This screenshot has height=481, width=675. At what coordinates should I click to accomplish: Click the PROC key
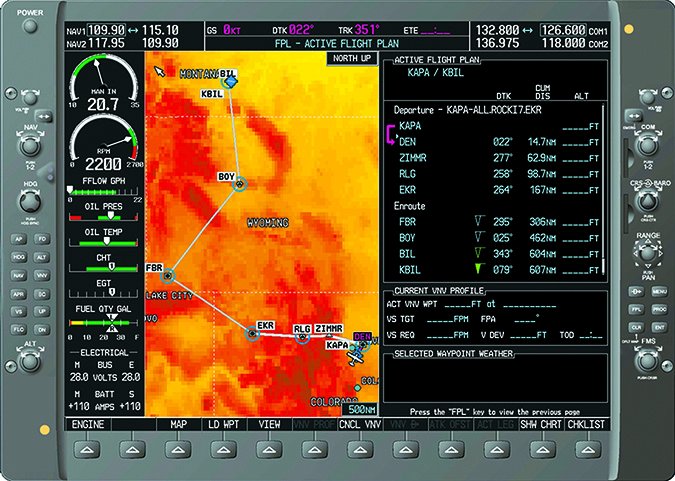659,310
